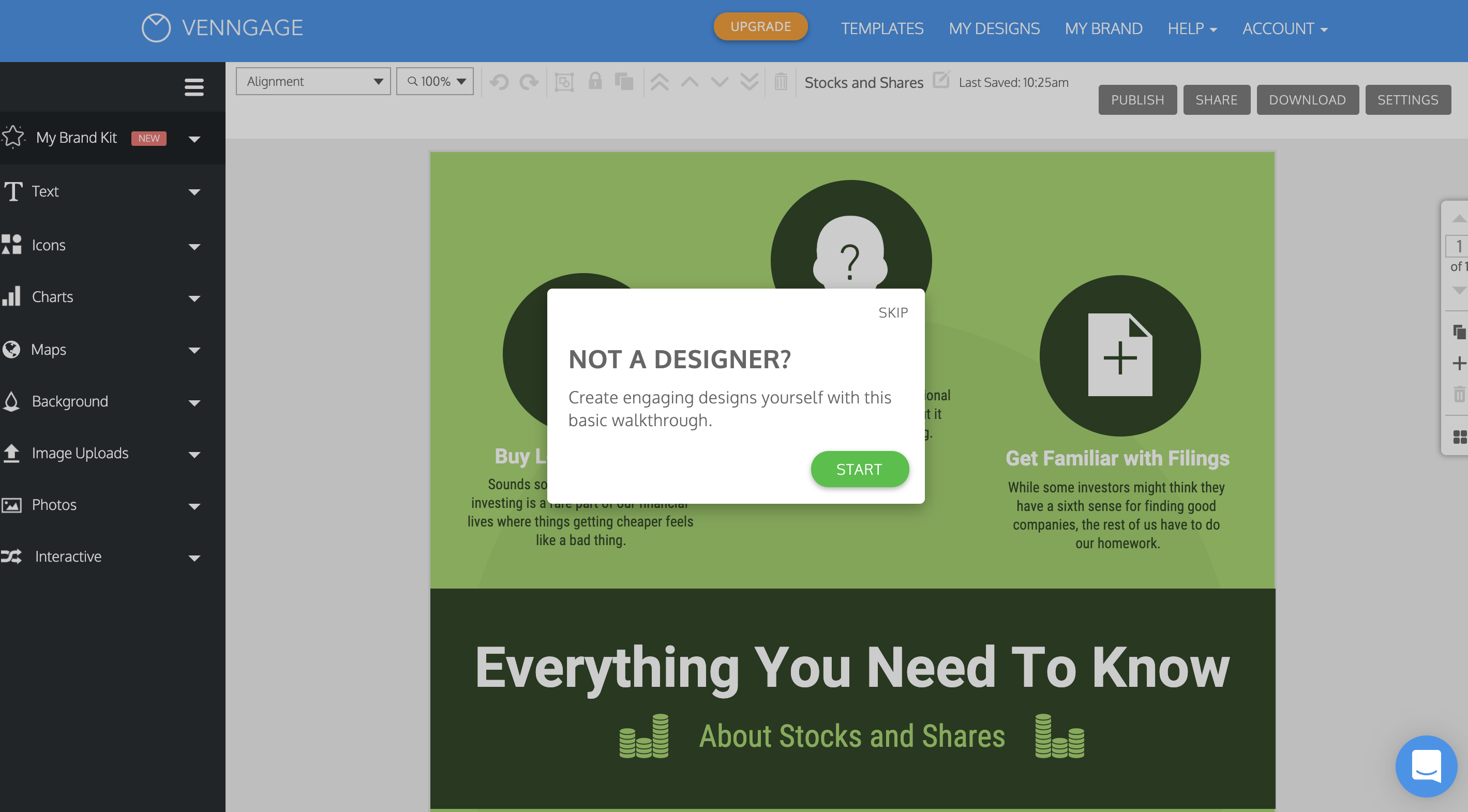This screenshot has height=812, width=1468.
Task: Click the orange UPGRADE button
Action: 760,26
